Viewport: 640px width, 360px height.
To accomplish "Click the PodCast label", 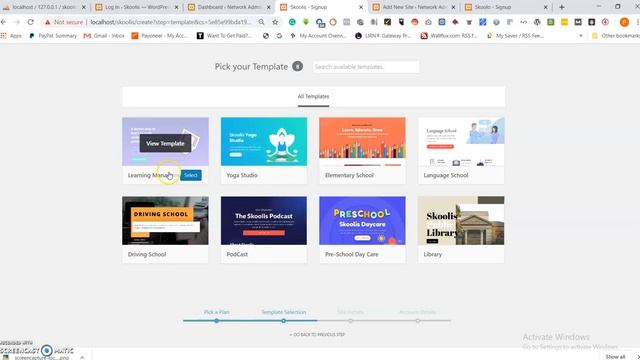I will point(237,254).
